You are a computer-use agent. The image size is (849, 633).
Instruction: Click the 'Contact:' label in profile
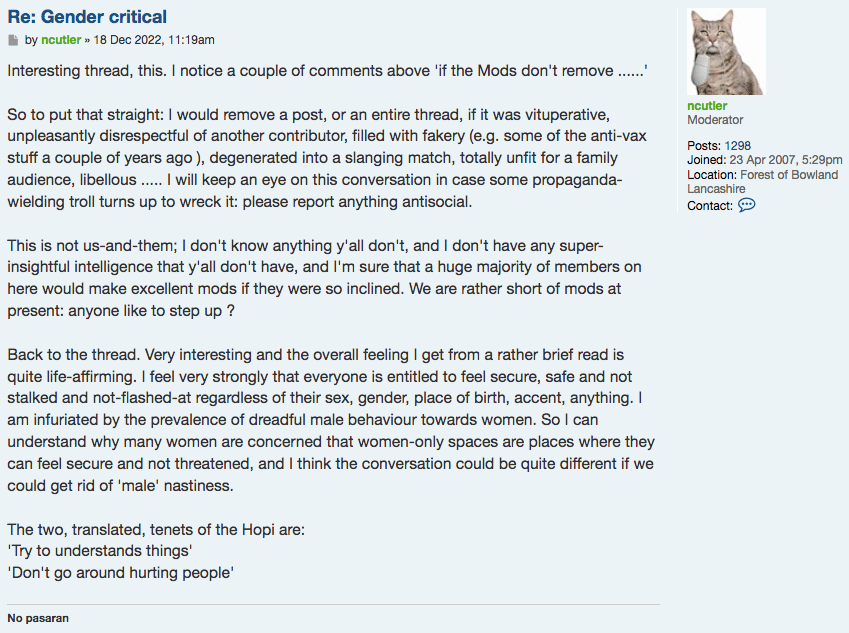pyautogui.click(x=711, y=206)
